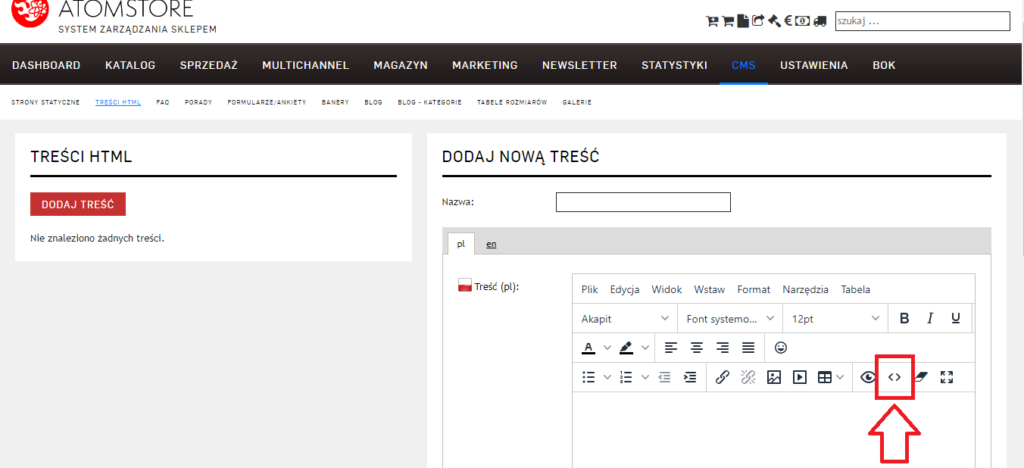The image size is (1024, 468).
Task: Open the system font family dropdown
Action: point(730,318)
